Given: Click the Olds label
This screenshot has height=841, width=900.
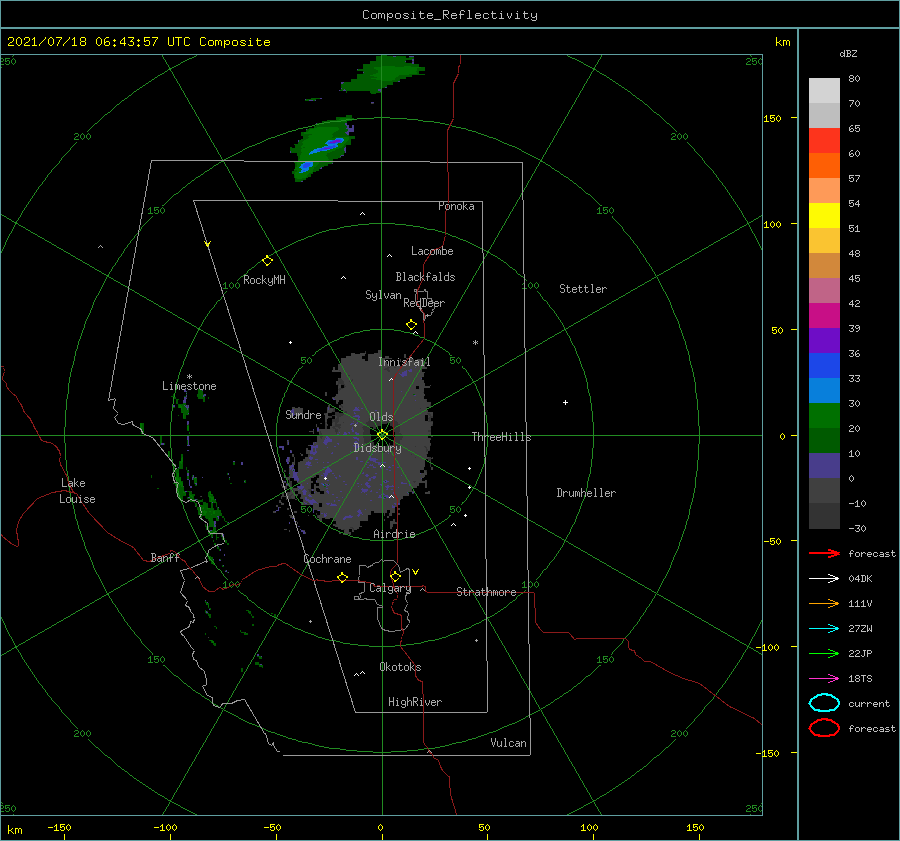Looking at the screenshot, I should coord(381,417).
